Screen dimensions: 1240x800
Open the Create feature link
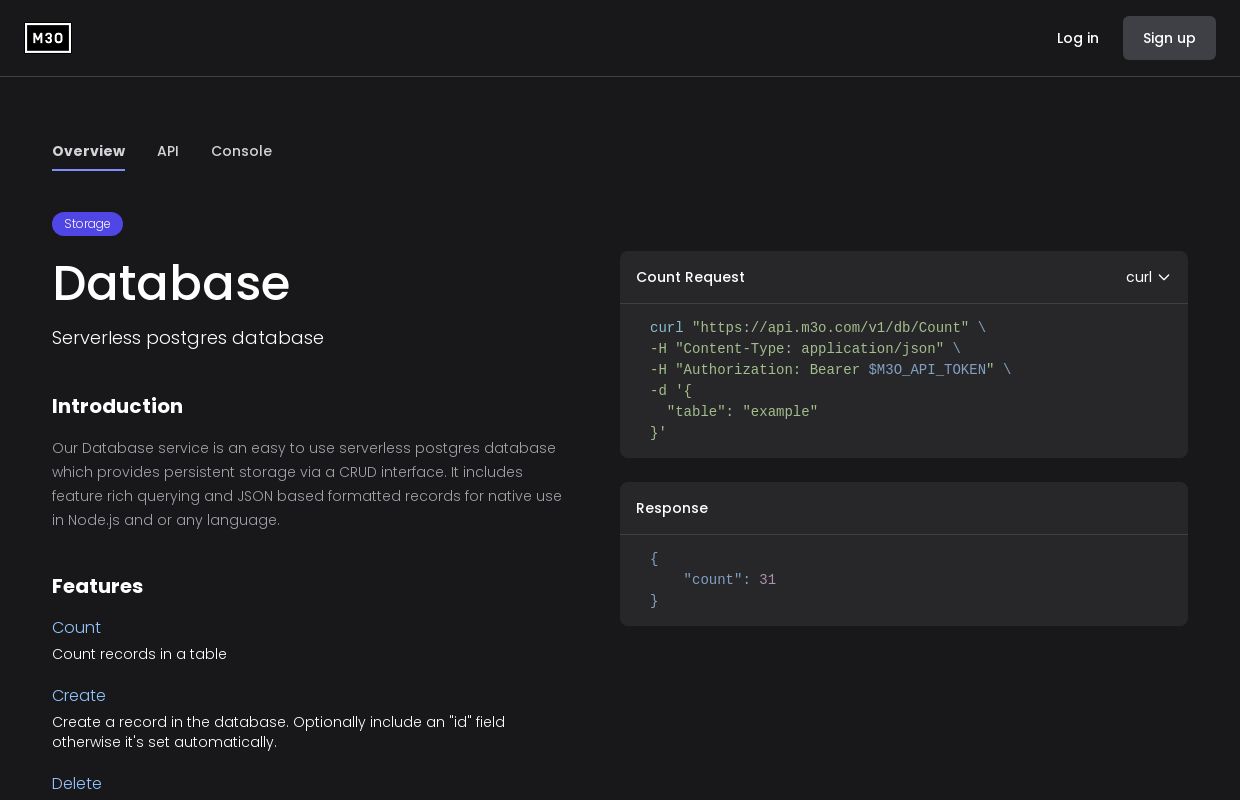(79, 695)
